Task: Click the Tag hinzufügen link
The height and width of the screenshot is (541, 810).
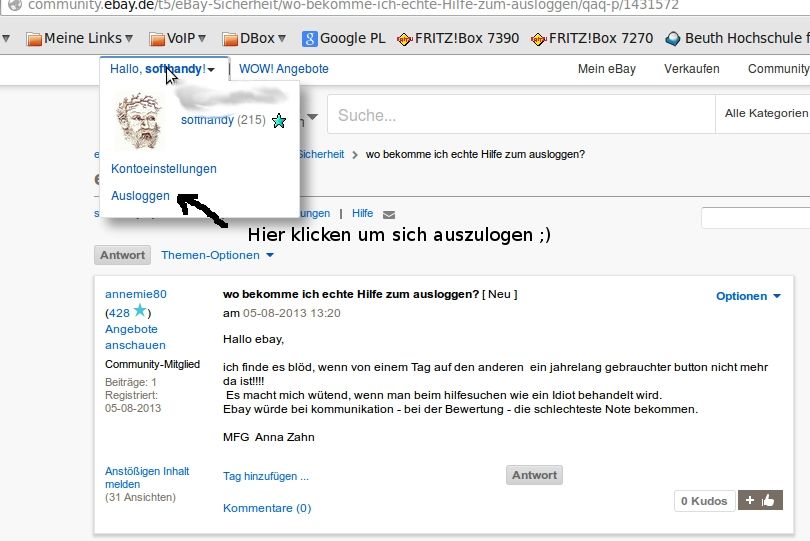Action: coord(266,476)
